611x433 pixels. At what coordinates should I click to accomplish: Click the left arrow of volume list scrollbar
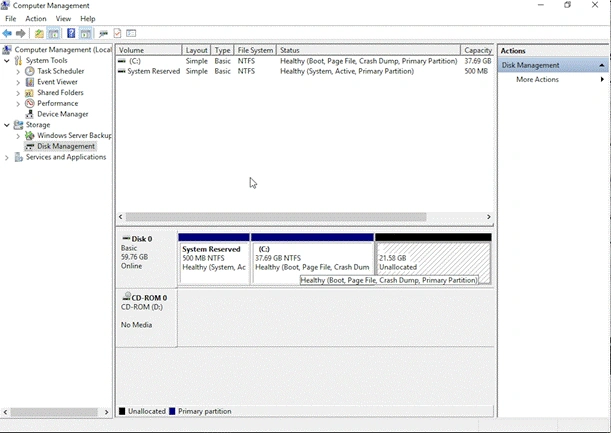(121, 217)
